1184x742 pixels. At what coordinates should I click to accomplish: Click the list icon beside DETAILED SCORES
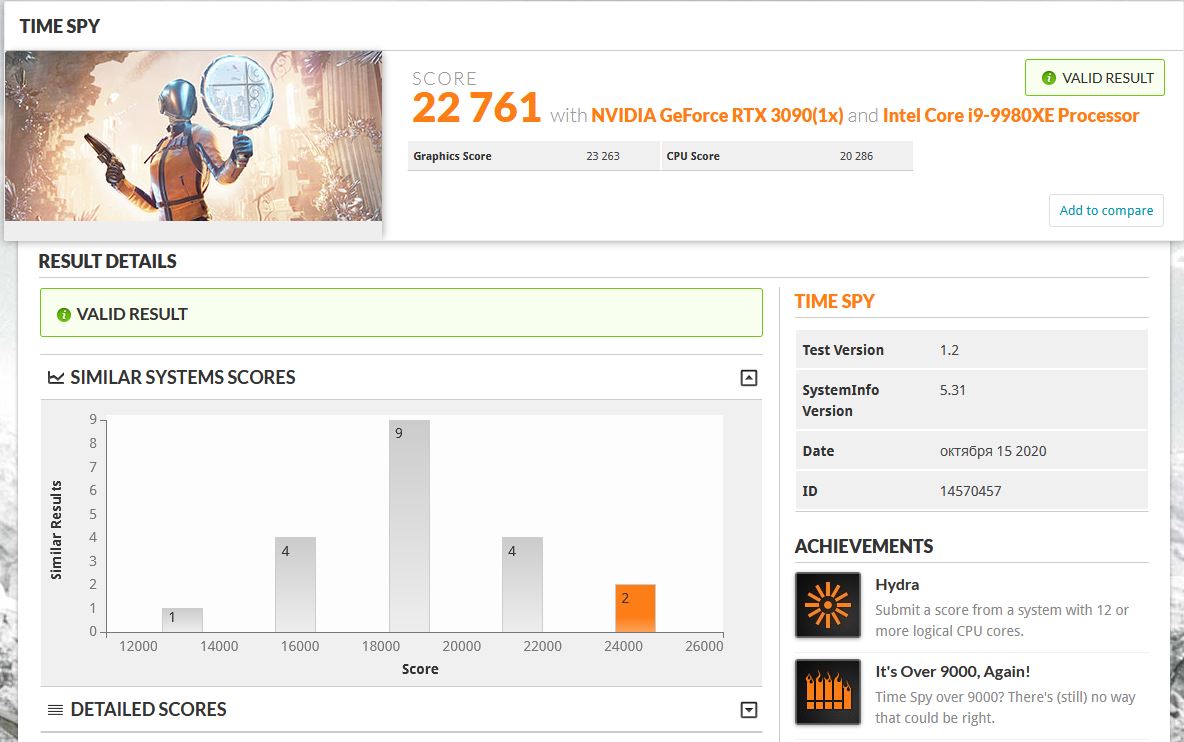point(55,709)
